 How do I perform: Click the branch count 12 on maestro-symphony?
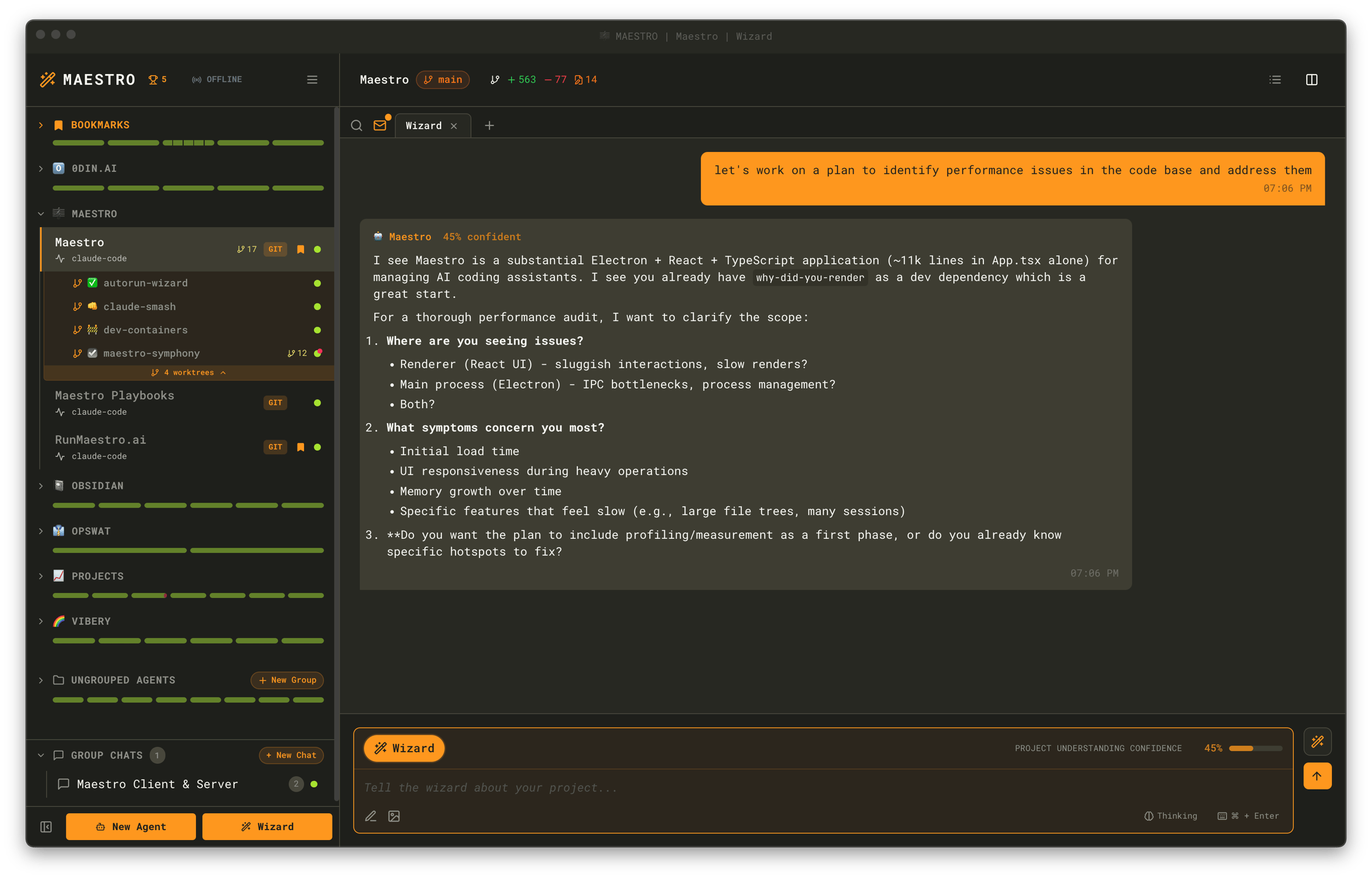coord(297,353)
